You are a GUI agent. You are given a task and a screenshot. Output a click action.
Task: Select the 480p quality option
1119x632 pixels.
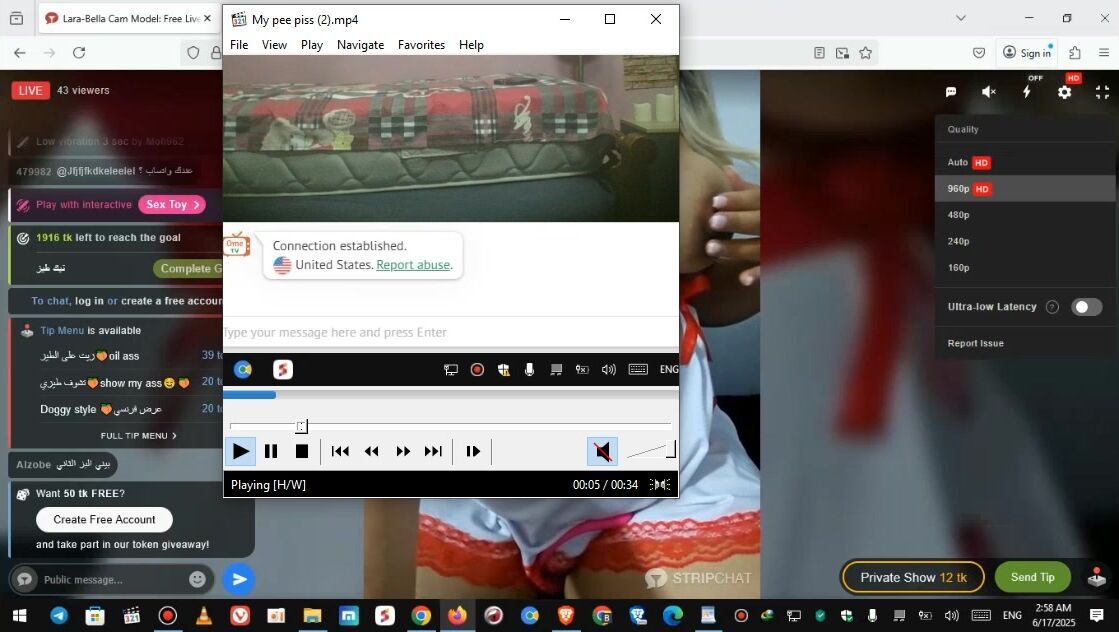[x=959, y=215]
